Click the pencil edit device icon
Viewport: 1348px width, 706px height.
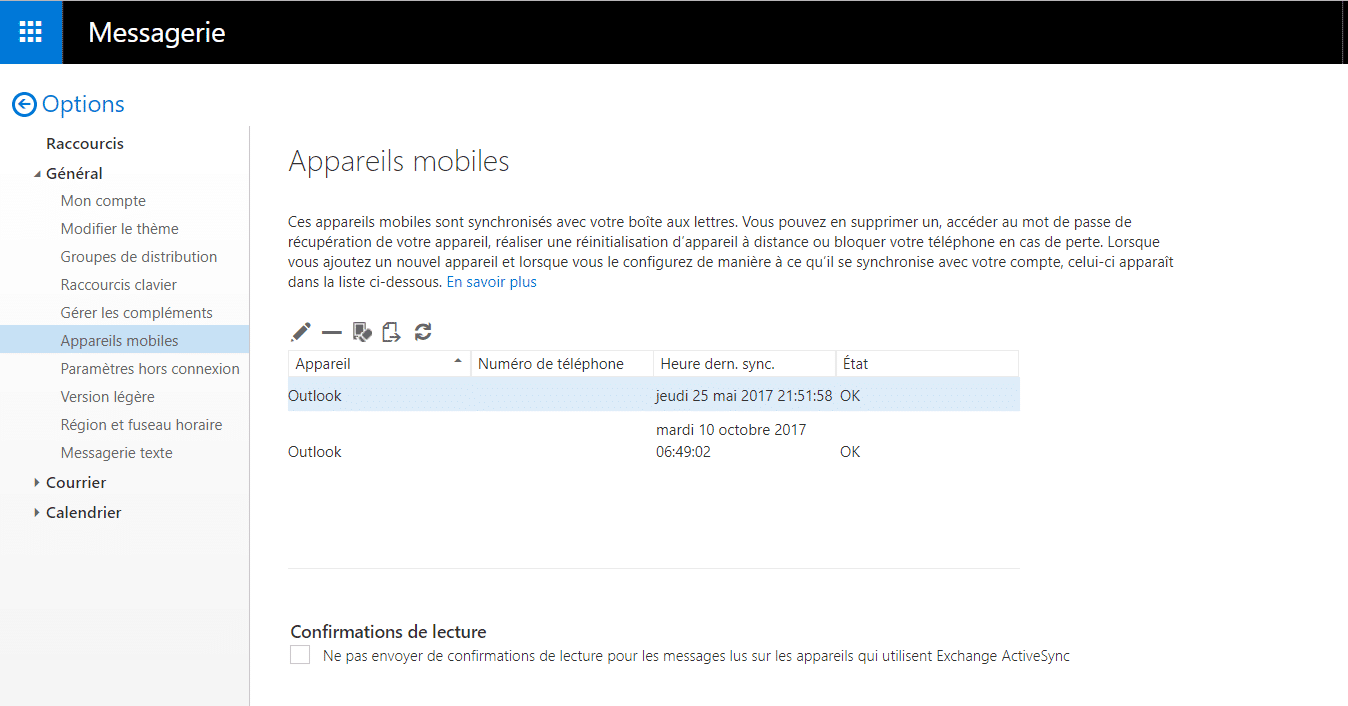301,332
